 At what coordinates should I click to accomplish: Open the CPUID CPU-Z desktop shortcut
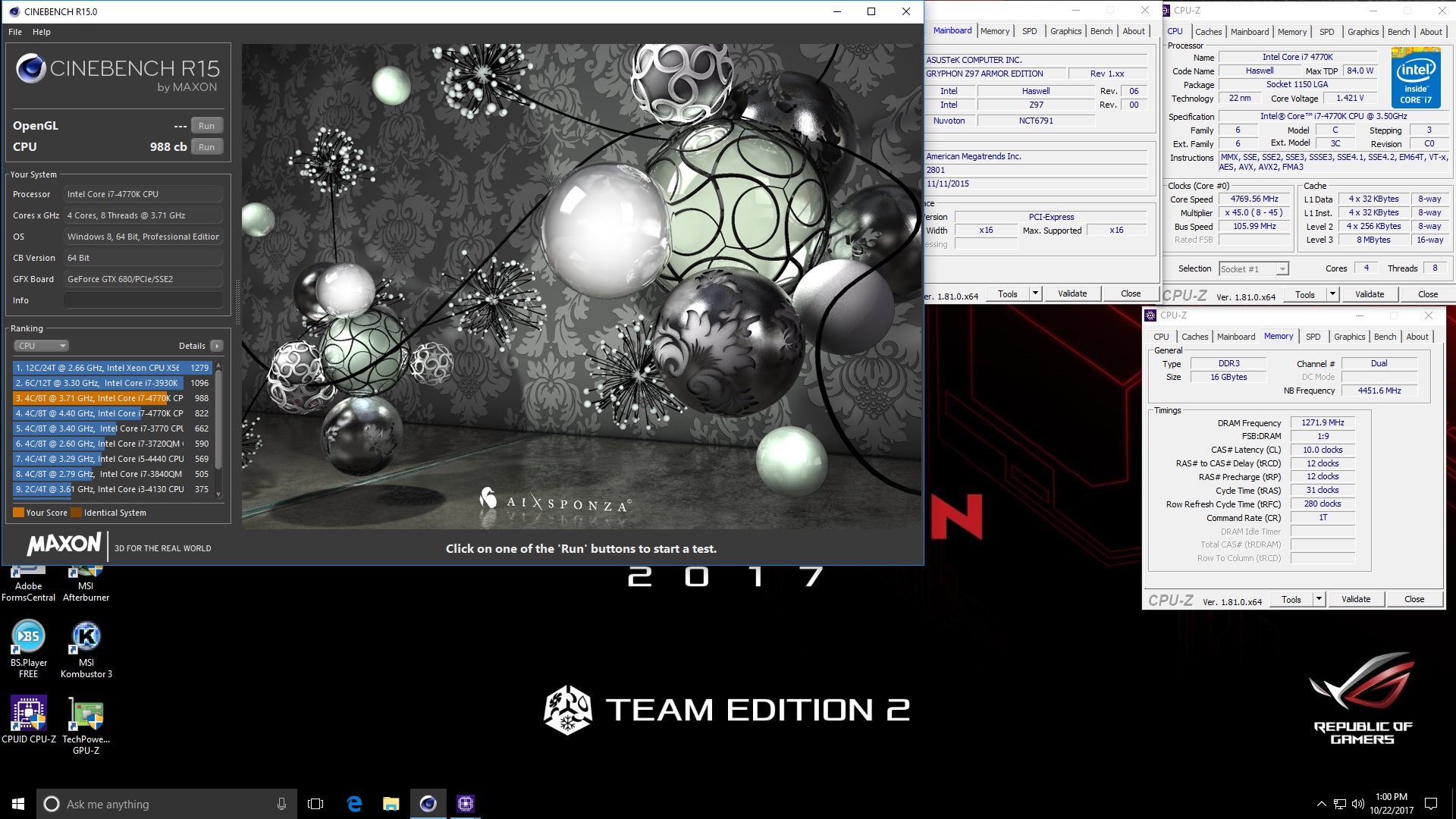click(x=28, y=719)
